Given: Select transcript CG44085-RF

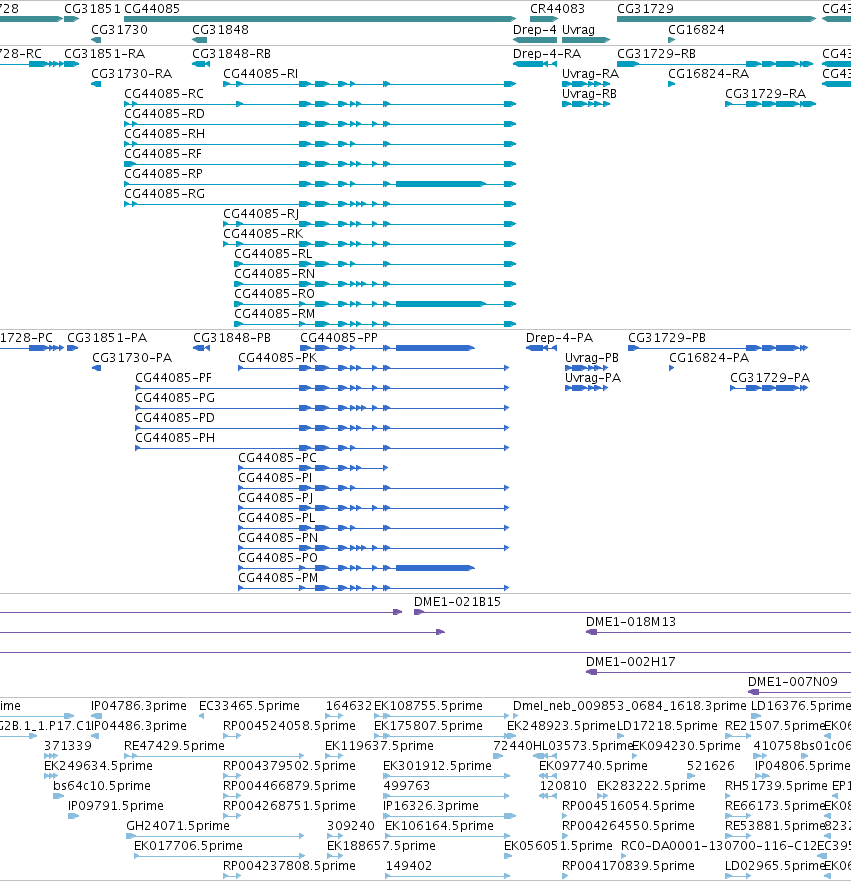Looking at the screenshot, I should point(320,164).
